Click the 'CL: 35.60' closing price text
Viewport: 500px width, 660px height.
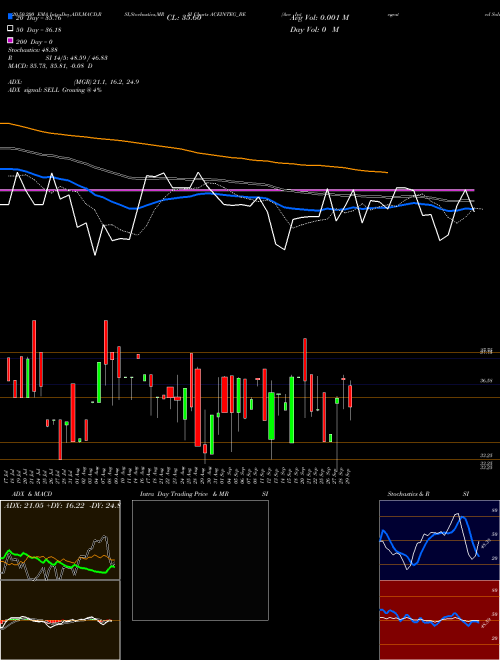click(184, 18)
